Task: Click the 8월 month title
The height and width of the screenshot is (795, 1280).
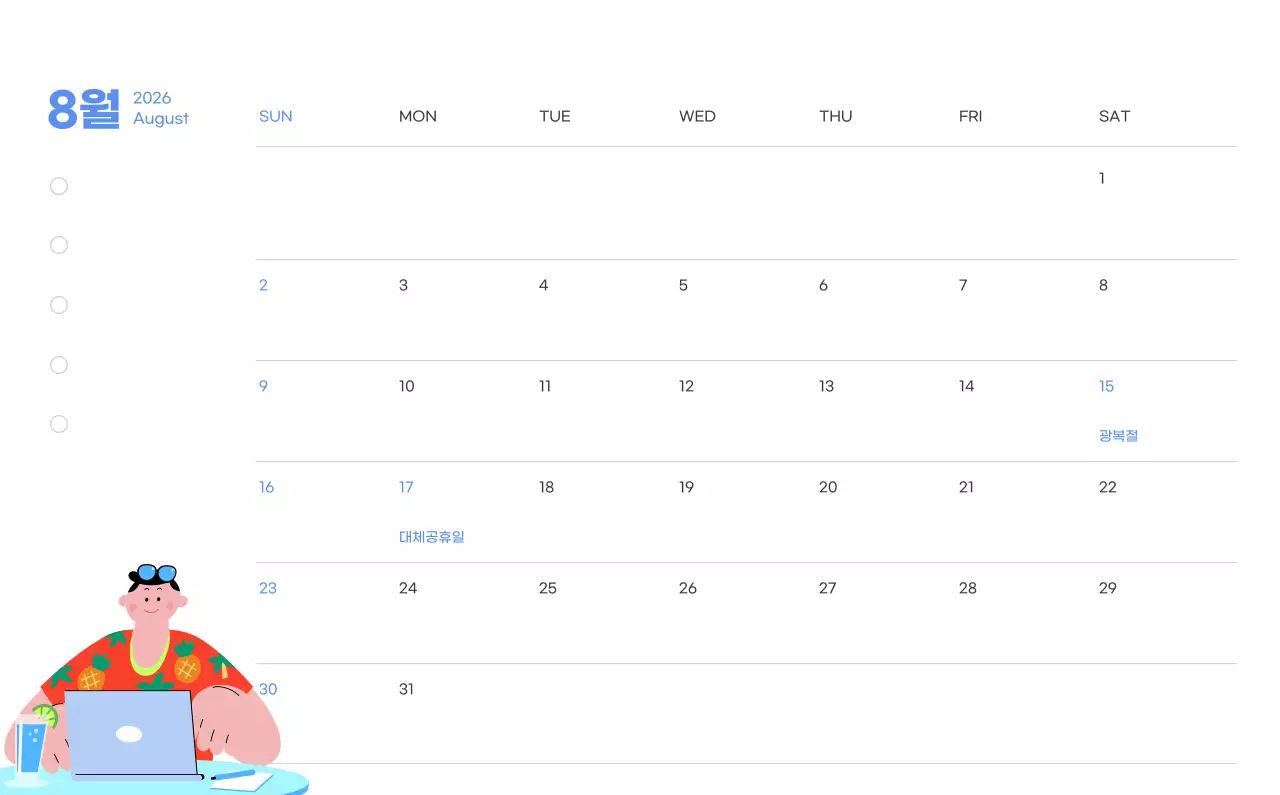Action: (x=83, y=108)
